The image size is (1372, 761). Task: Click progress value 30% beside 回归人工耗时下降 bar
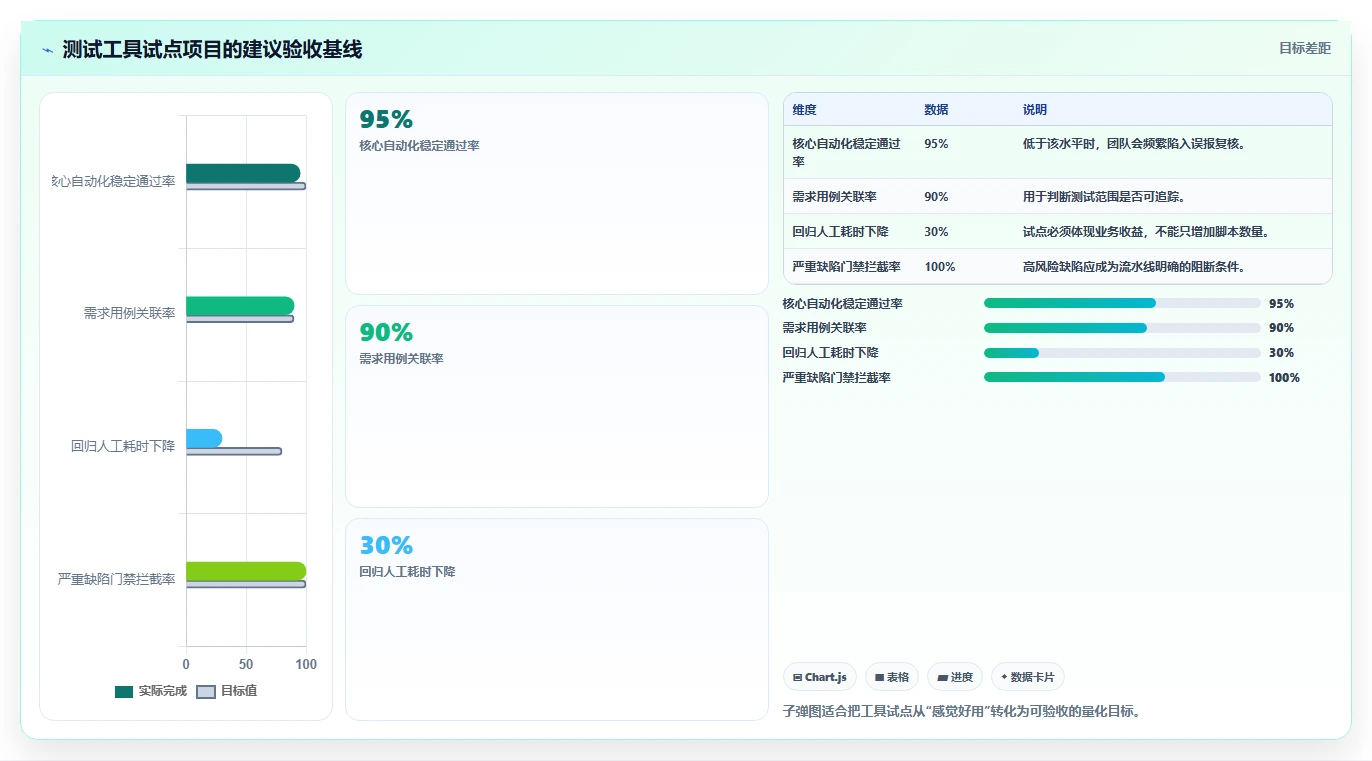(1281, 353)
